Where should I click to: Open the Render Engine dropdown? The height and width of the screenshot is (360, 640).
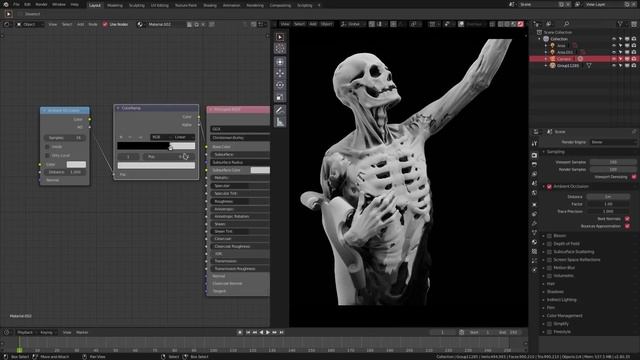pos(613,142)
